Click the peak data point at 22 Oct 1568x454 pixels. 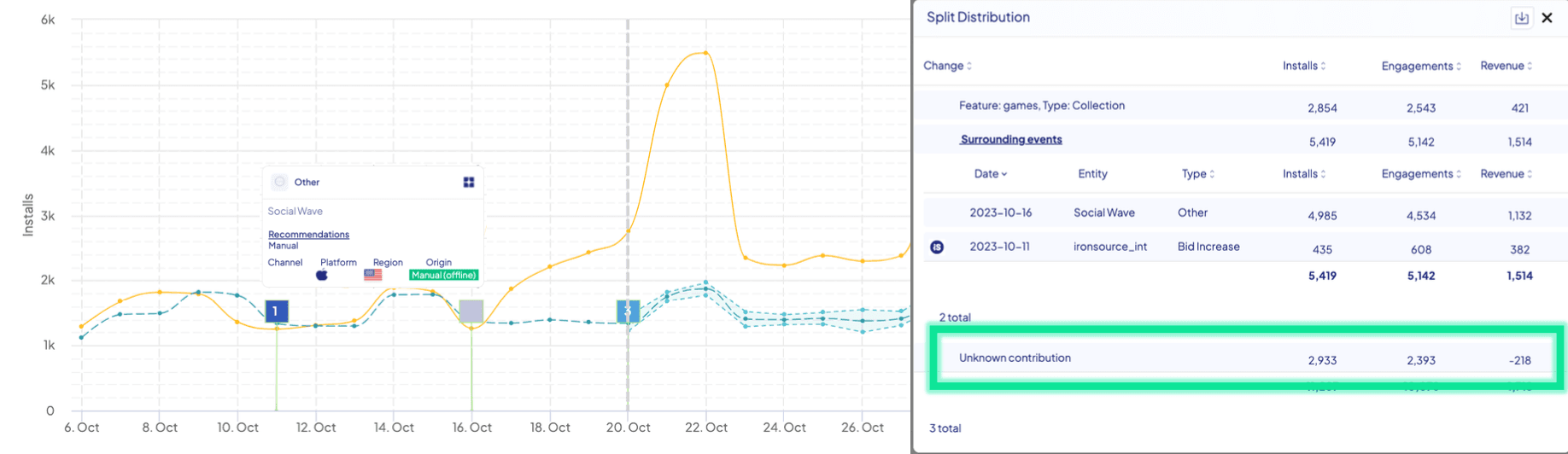point(705,53)
